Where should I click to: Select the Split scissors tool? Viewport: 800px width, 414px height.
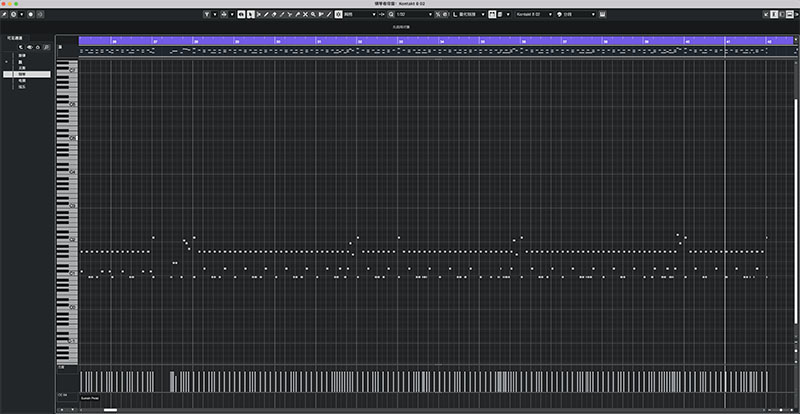pos(290,14)
